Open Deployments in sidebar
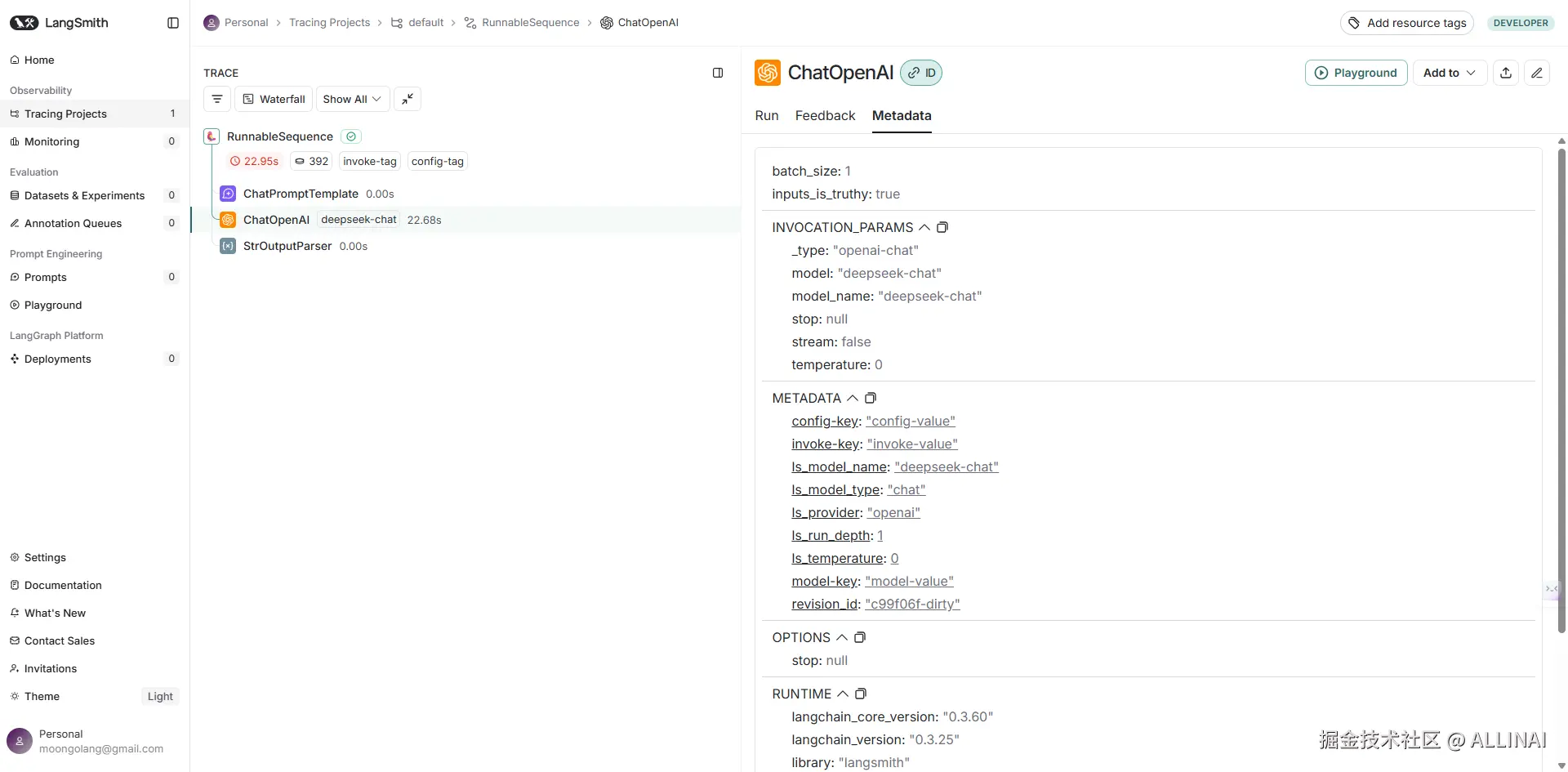Image resolution: width=1568 pixels, height=772 pixels. 95,359
